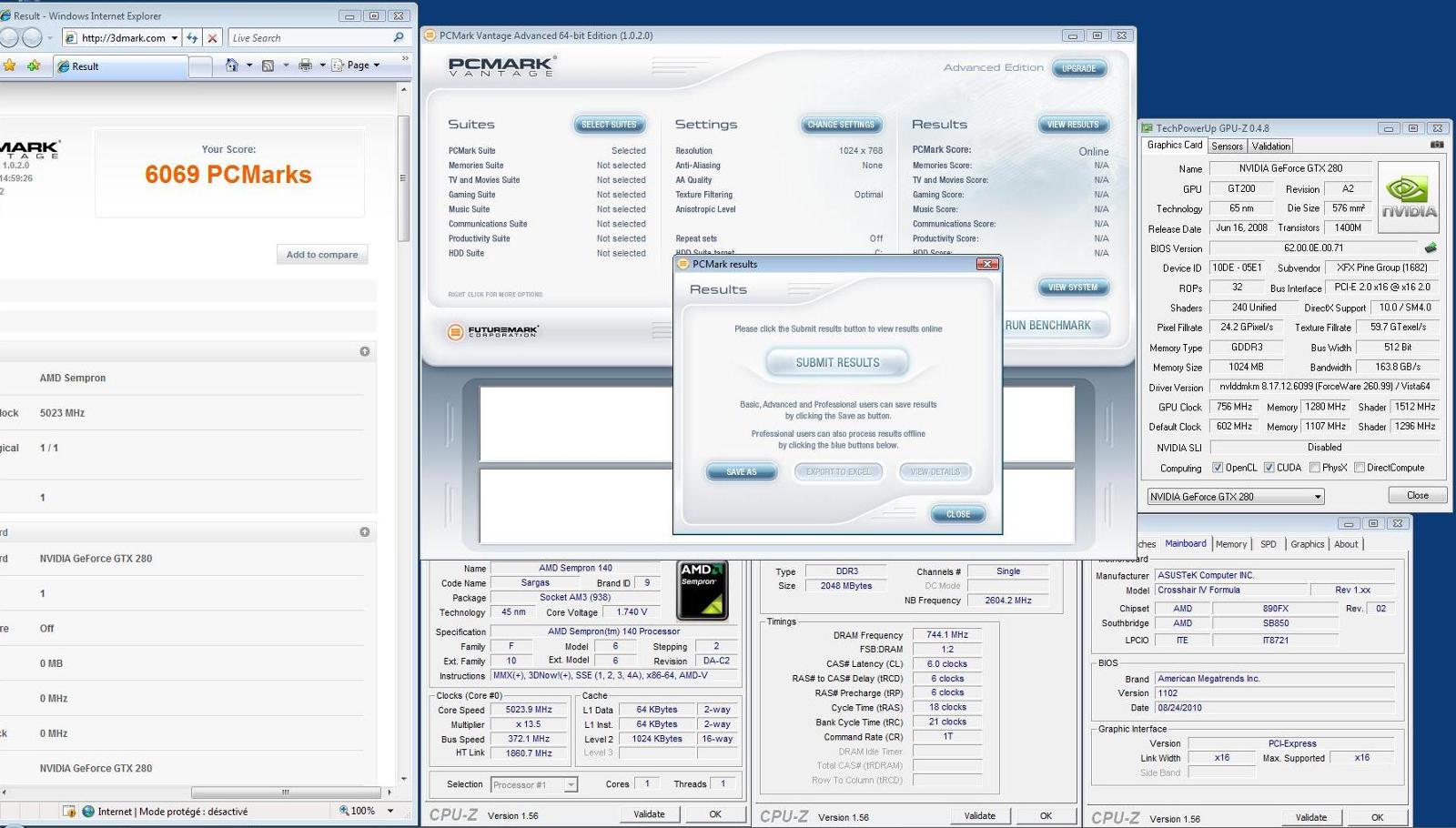
Task: Open the About tab in CPU-Z
Action: click(1346, 544)
